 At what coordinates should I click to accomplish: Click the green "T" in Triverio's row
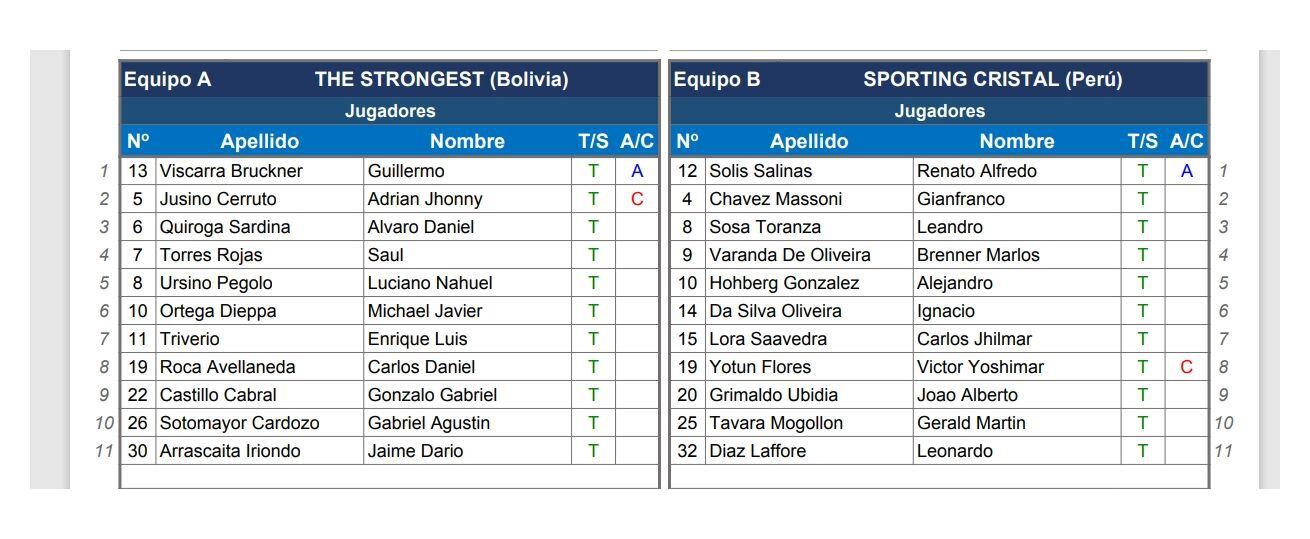click(593, 339)
